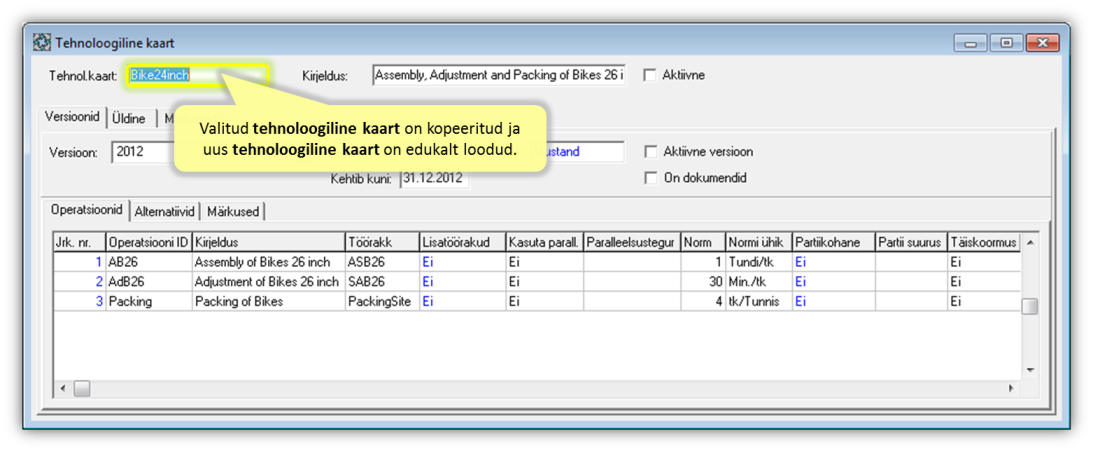Click the horizontal scrollbar right arrow
1093x452 pixels.
click(x=1013, y=388)
